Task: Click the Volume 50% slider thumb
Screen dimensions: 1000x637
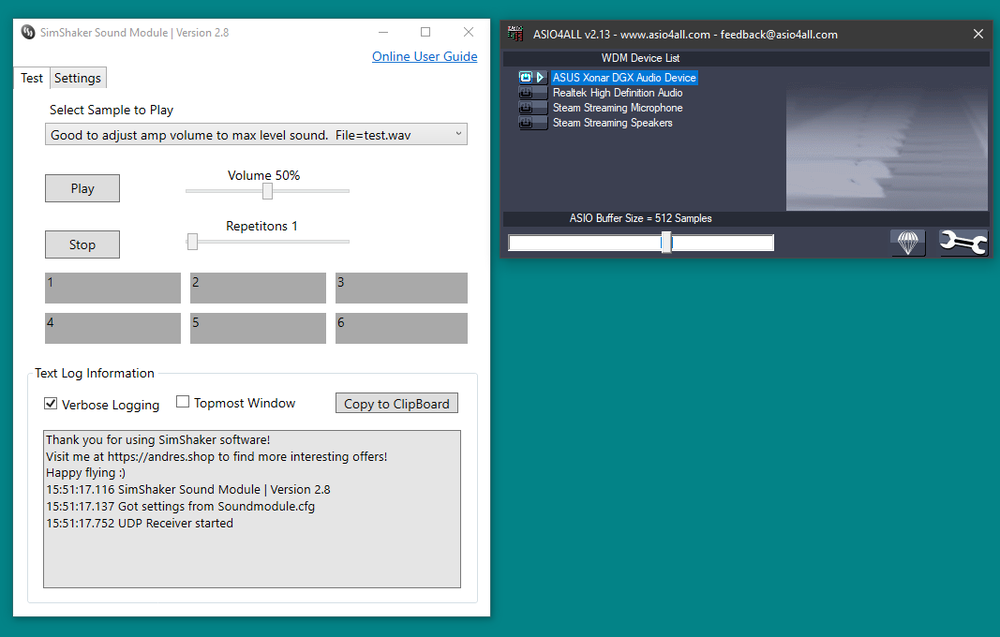Action: pyautogui.click(x=267, y=191)
